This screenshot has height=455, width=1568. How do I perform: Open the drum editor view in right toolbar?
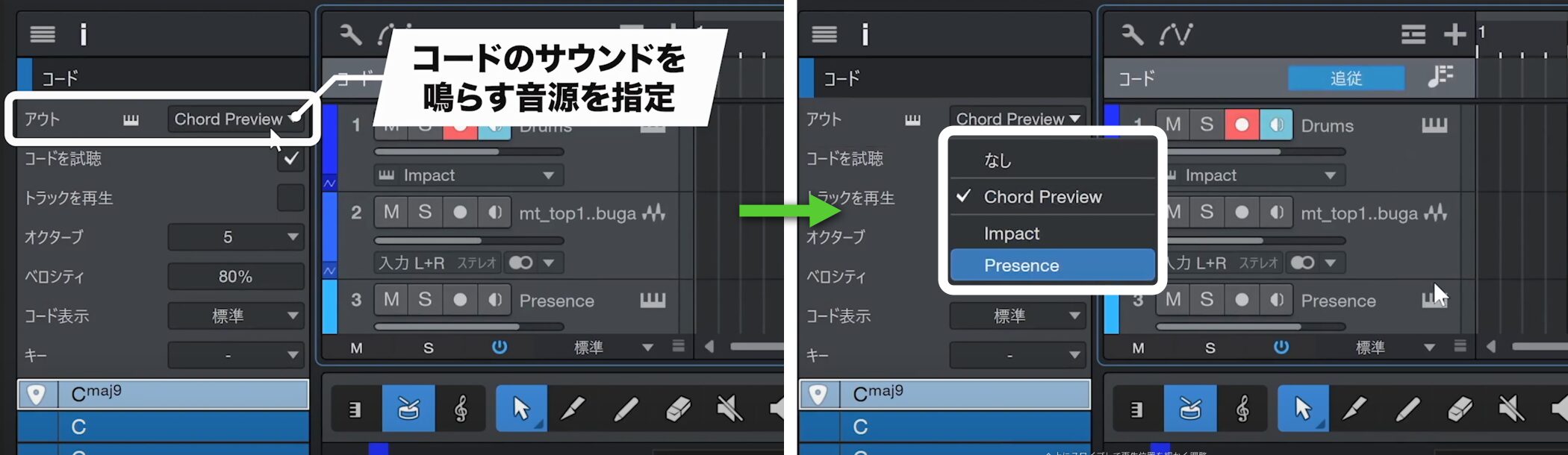pyautogui.click(x=1190, y=409)
